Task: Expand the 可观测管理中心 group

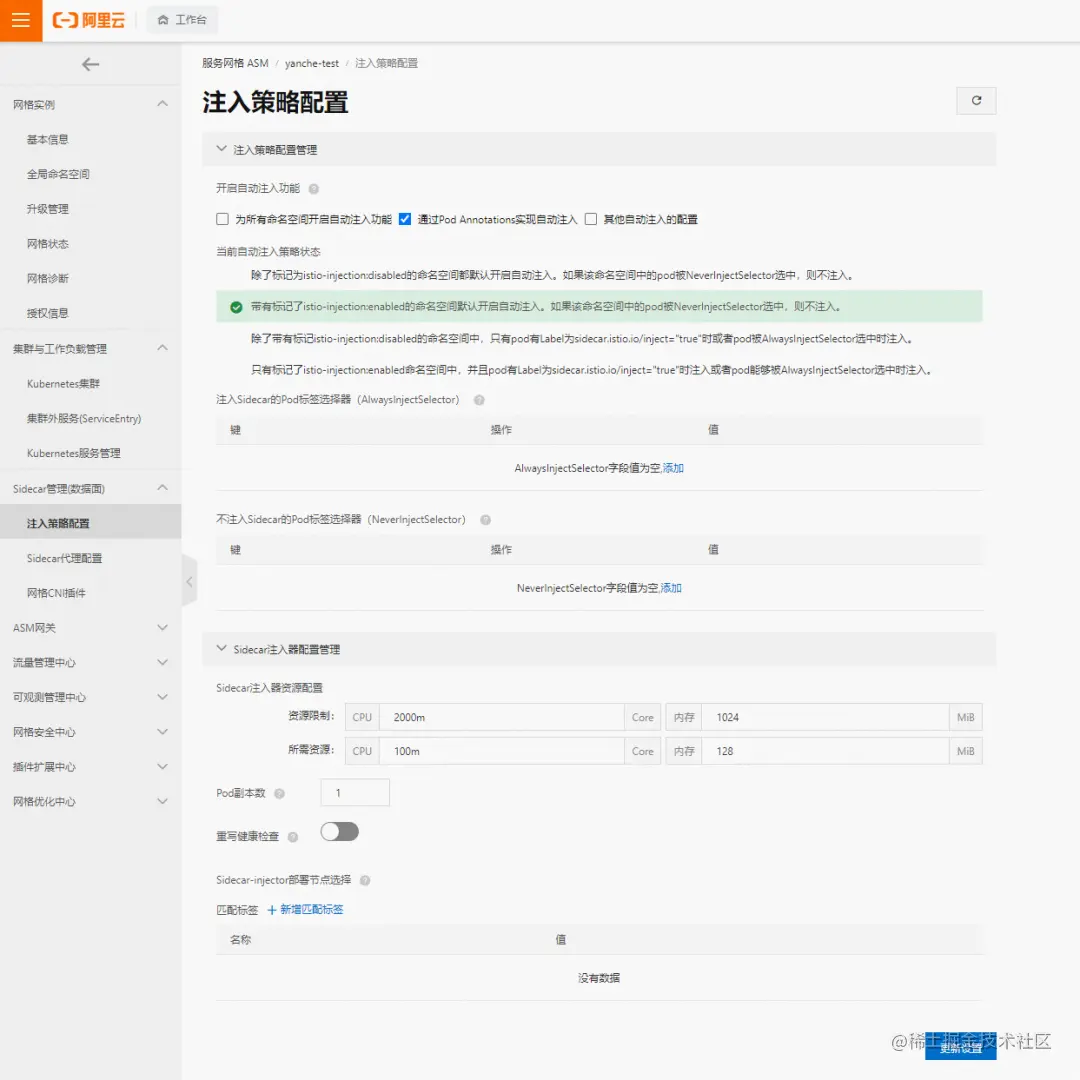Action: click(x=163, y=697)
